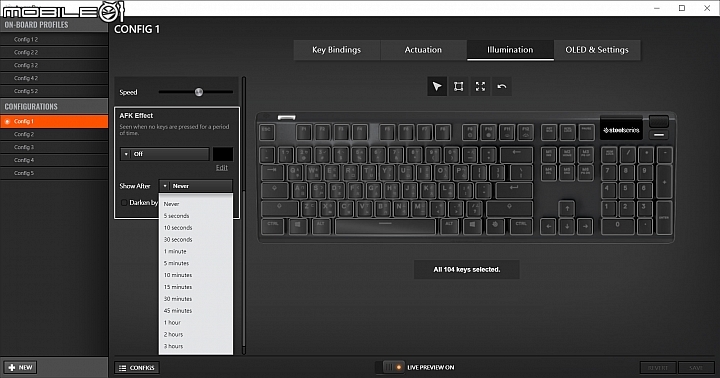The image size is (720, 378).
Task: Click the effects panel vertical scrollbar
Action: (x=244, y=215)
